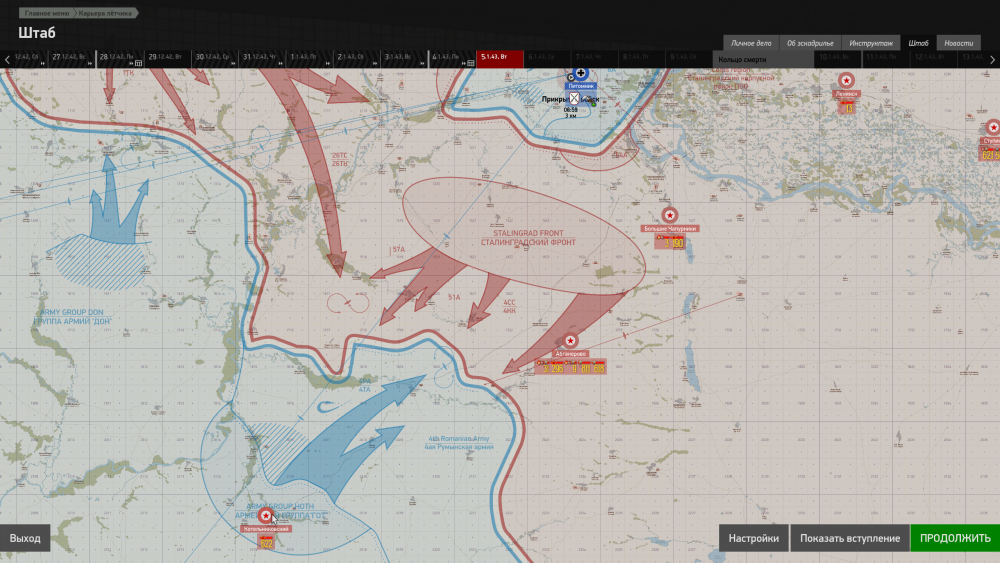Click the STALINGRAD FRONT map label
The image size is (1000, 563).
coord(528,233)
